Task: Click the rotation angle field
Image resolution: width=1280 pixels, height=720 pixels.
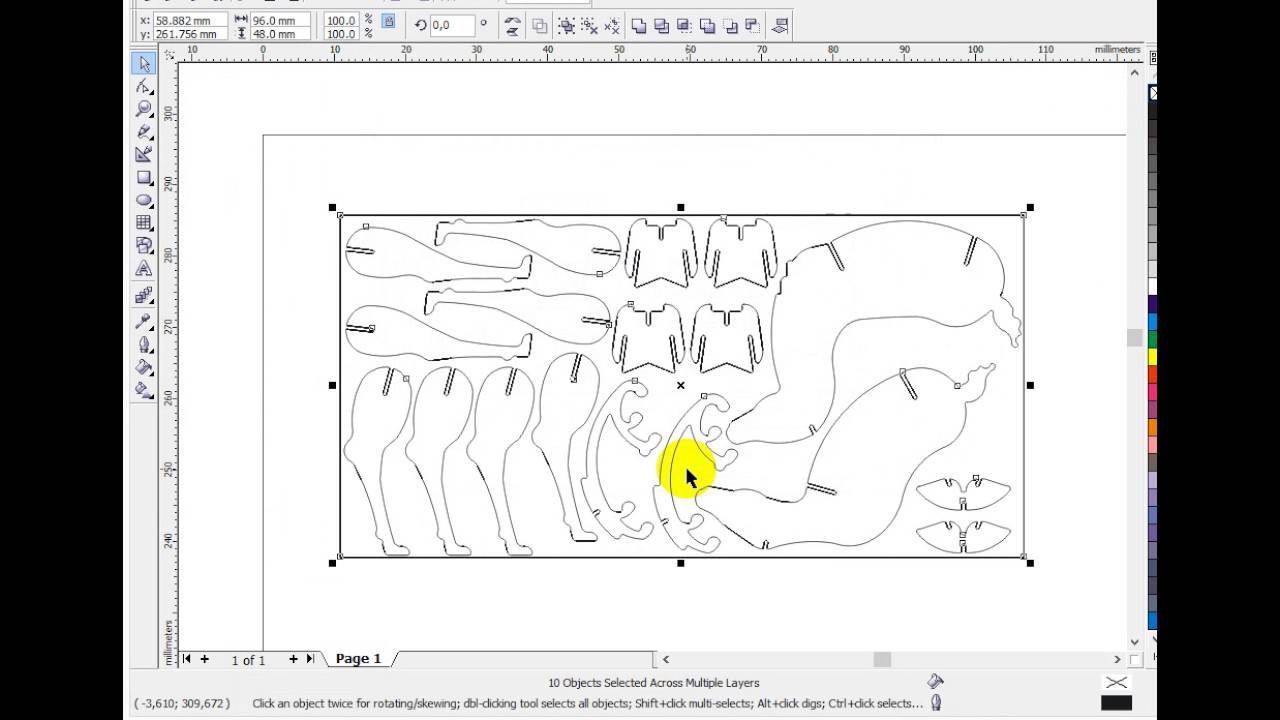Action: (x=452, y=25)
